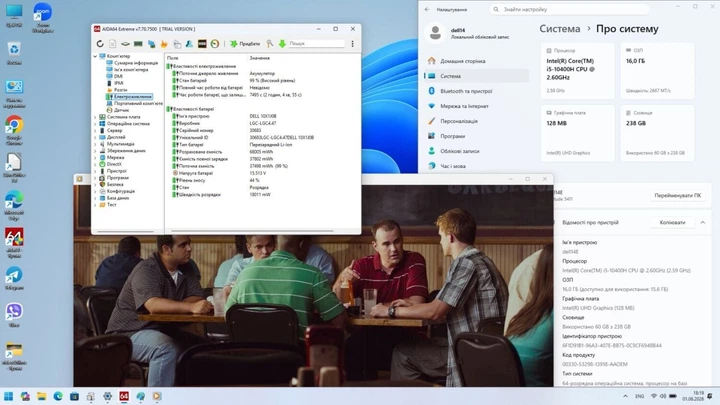Image resolution: width=720 pixels, height=405 pixels.
Task: Open the AIDA64 Report page icon
Action: (112, 44)
